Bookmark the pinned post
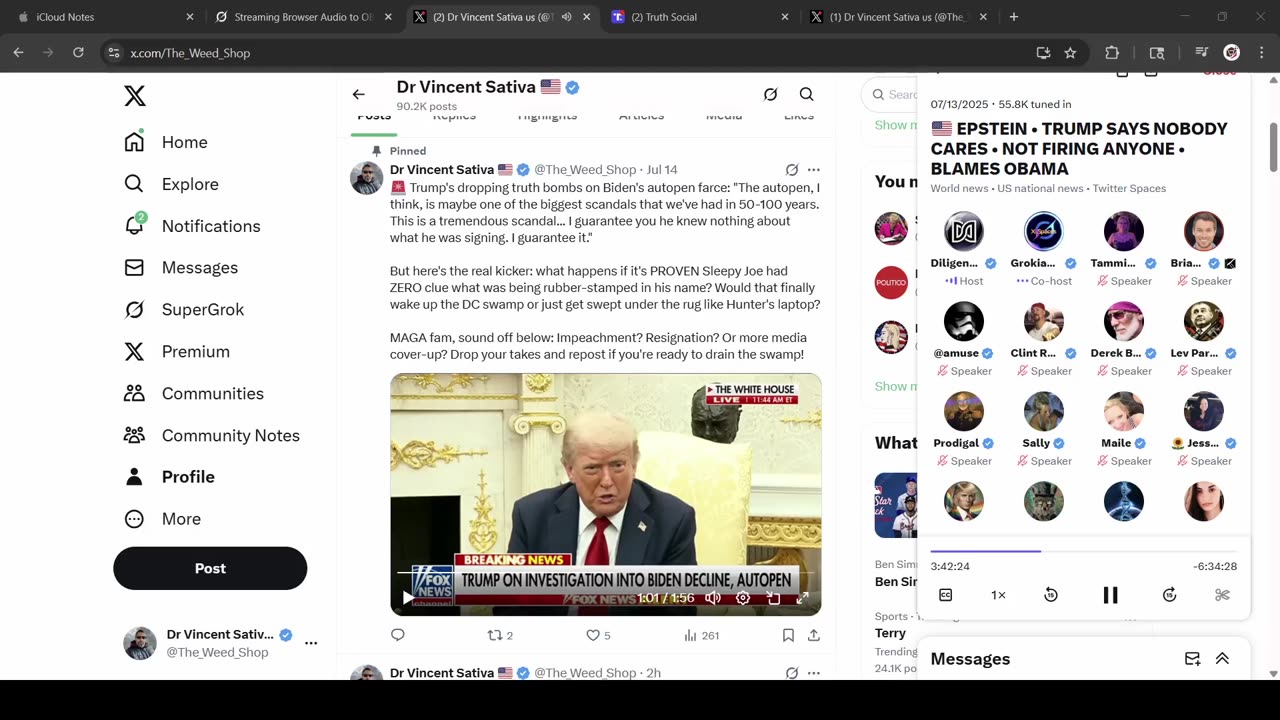This screenshot has width=1280, height=720. point(788,635)
